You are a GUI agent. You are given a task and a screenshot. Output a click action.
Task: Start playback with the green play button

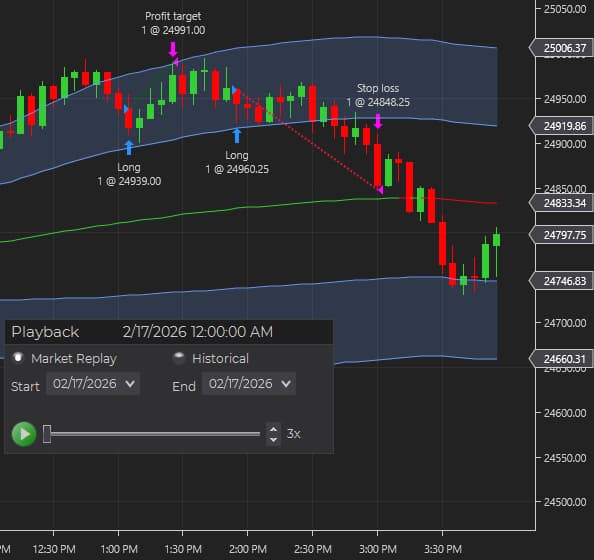(x=24, y=434)
